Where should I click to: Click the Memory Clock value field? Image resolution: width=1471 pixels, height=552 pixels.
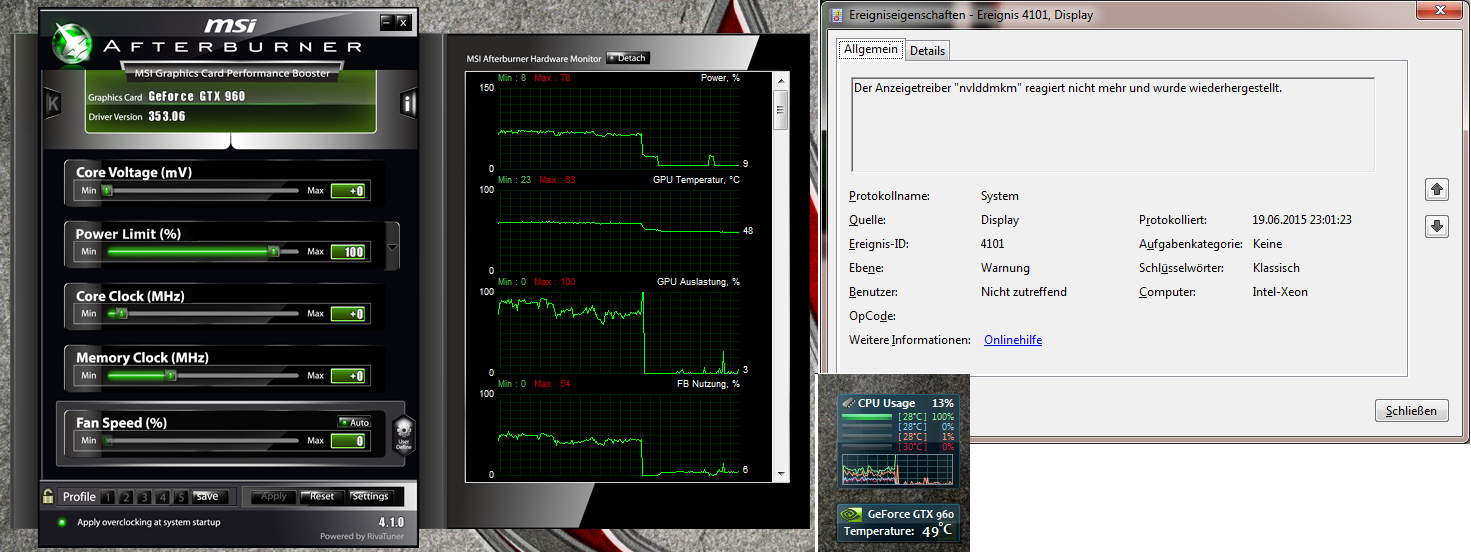click(x=349, y=376)
